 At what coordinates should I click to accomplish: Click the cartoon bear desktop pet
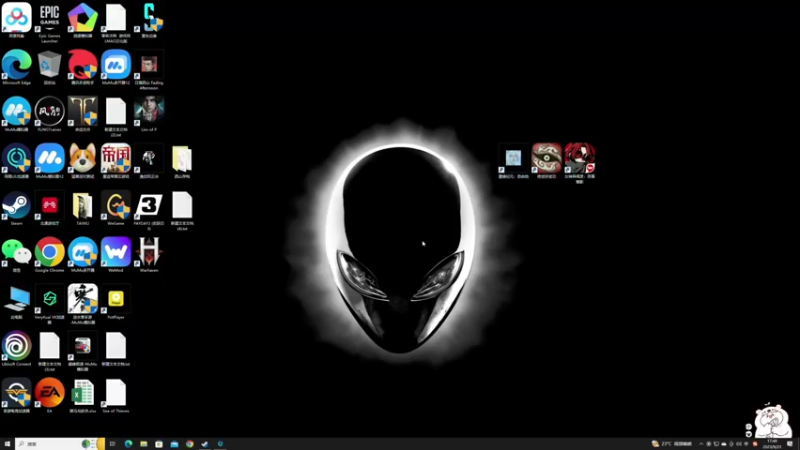pyautogui.click(x=771, y=420)
